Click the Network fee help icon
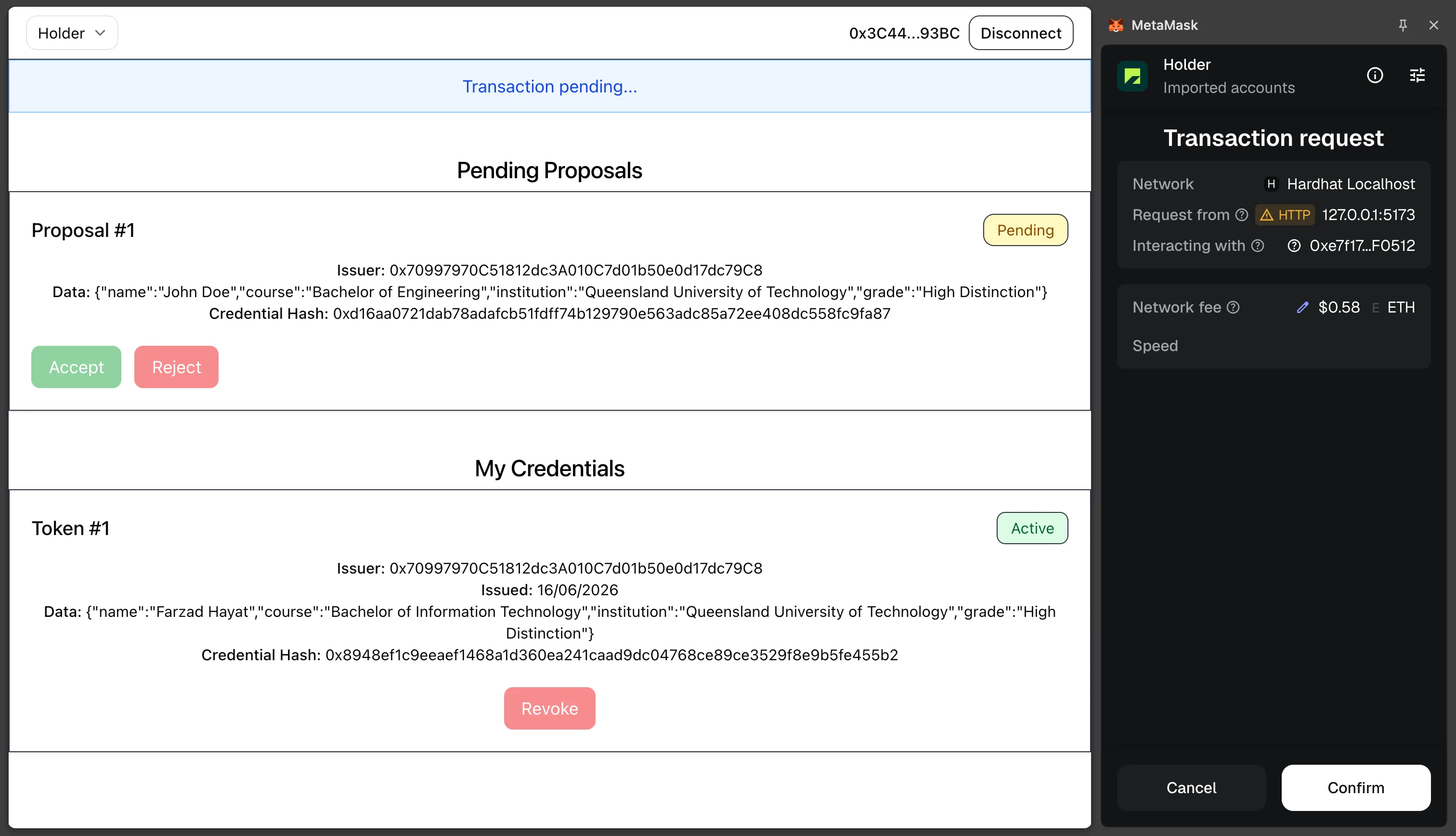1456x836 pixels. [1234, 308]
